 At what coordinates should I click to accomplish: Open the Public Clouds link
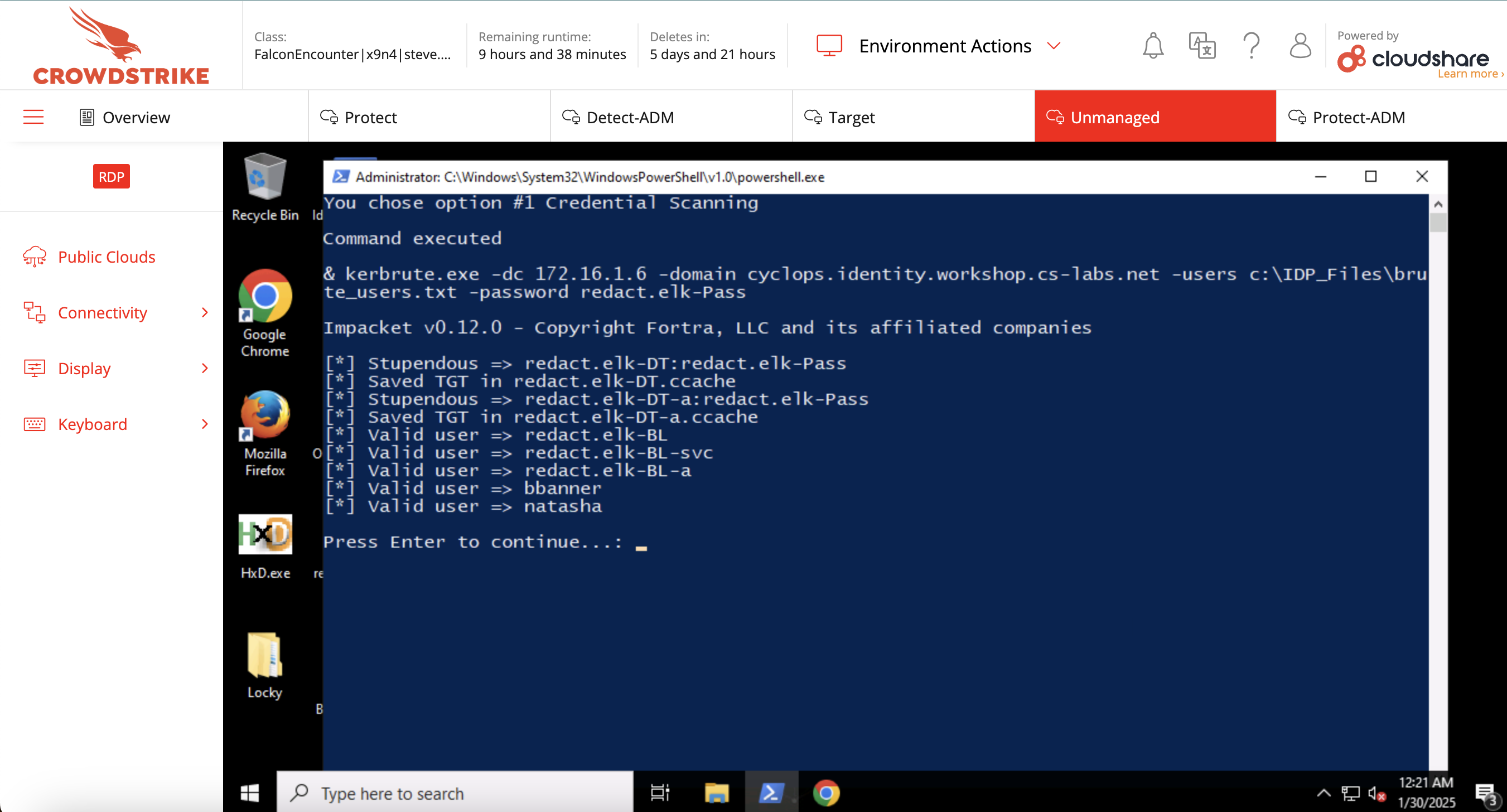(107, 257)
